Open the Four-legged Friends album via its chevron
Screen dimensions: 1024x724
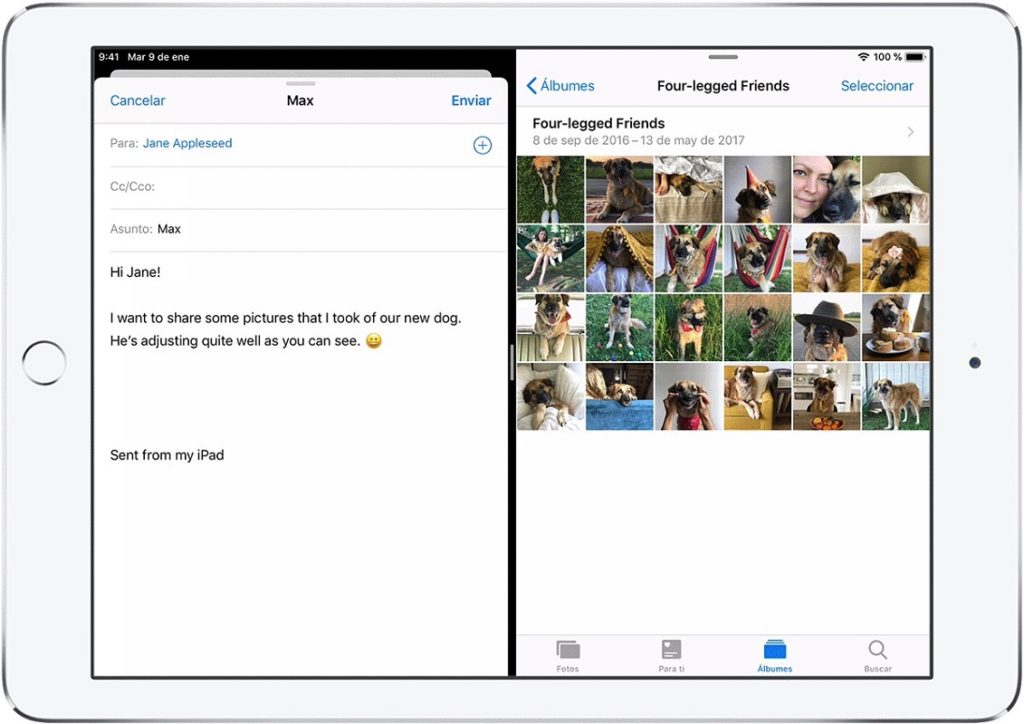point(909,131)
